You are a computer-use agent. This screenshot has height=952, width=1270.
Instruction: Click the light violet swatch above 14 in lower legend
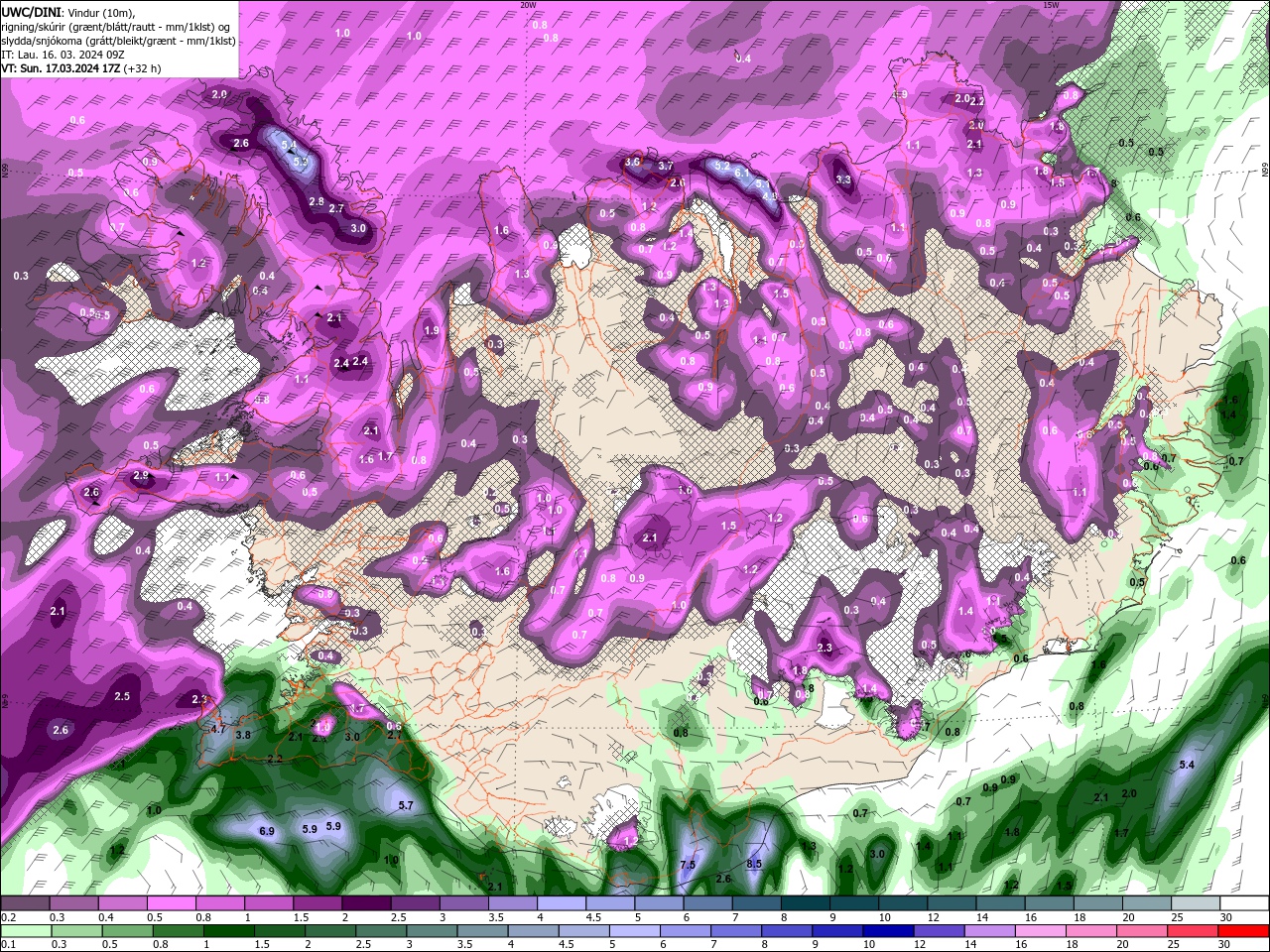pos(988,931)
